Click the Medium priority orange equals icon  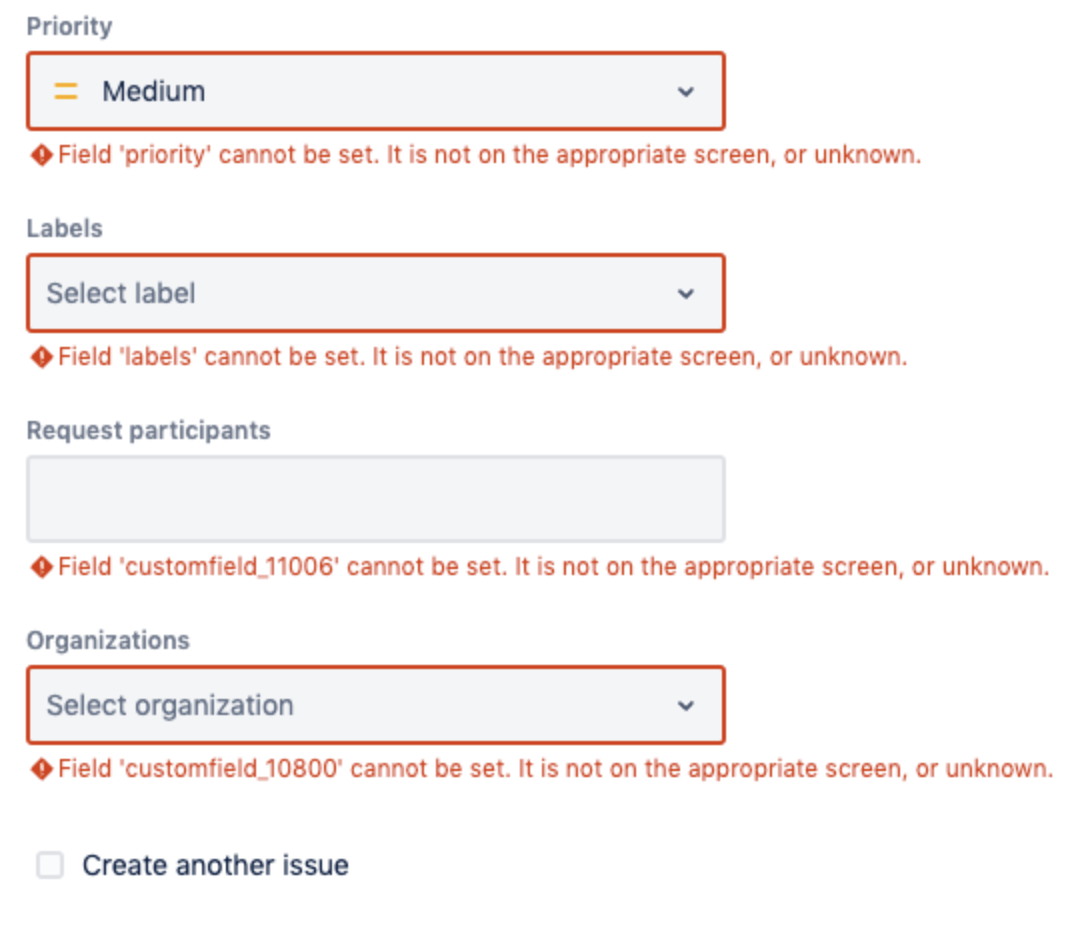66,91
